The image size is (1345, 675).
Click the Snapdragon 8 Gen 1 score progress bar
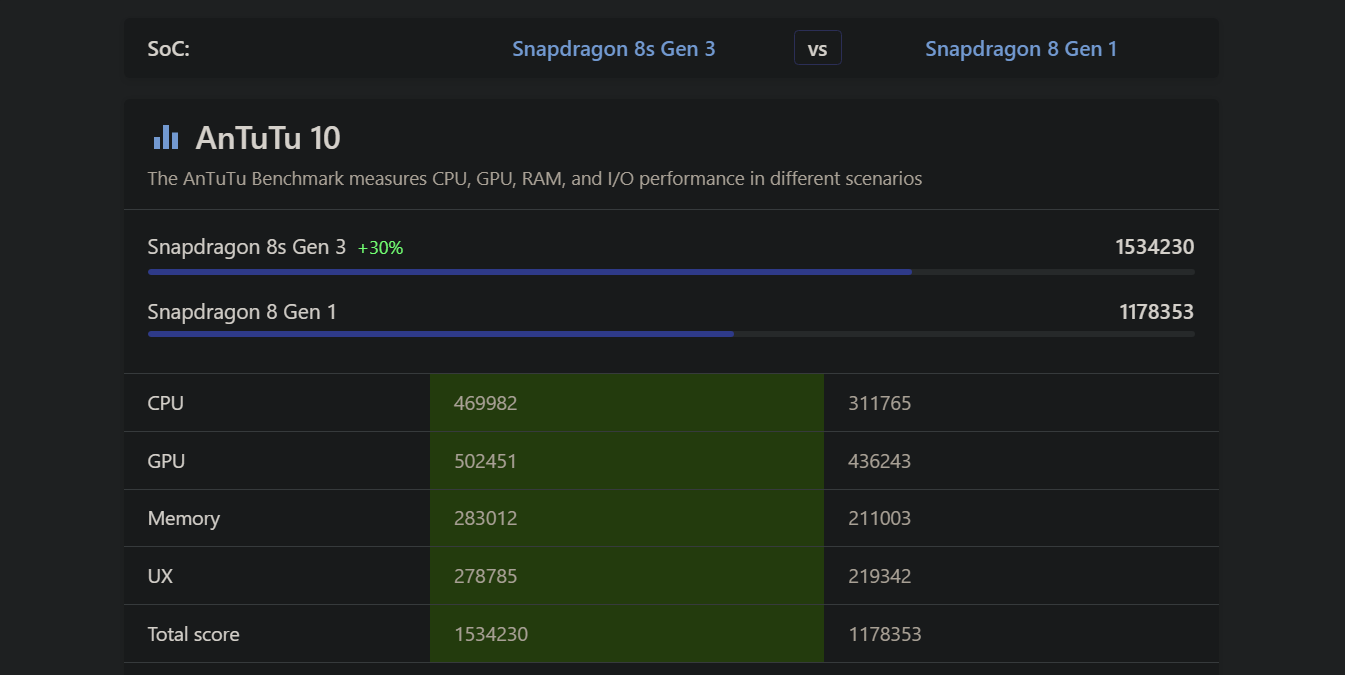(x=671, y=334)
